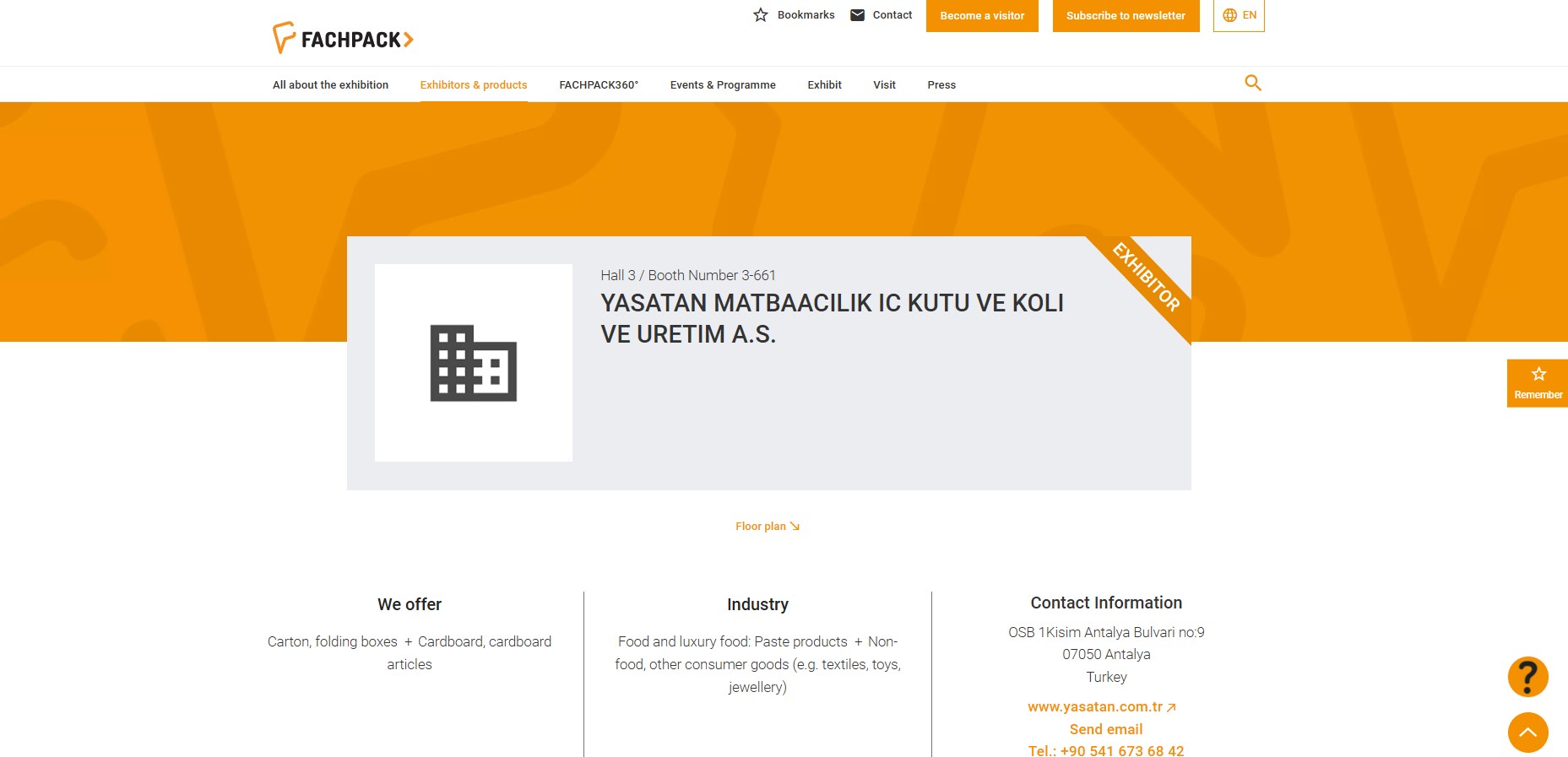The width and height of the screenshot is (1568, 757).
Task: Open Bookmarks star icon in header
Action: tap(761, 15)
